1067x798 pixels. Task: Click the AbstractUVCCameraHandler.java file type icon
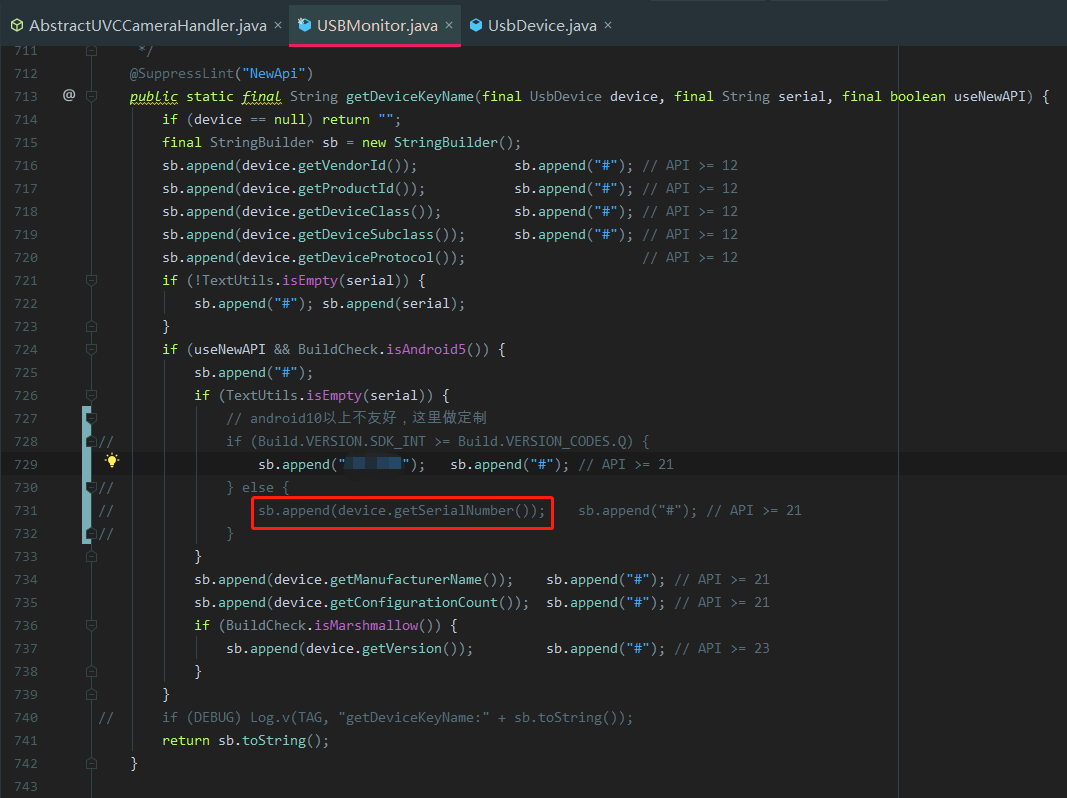17,25
